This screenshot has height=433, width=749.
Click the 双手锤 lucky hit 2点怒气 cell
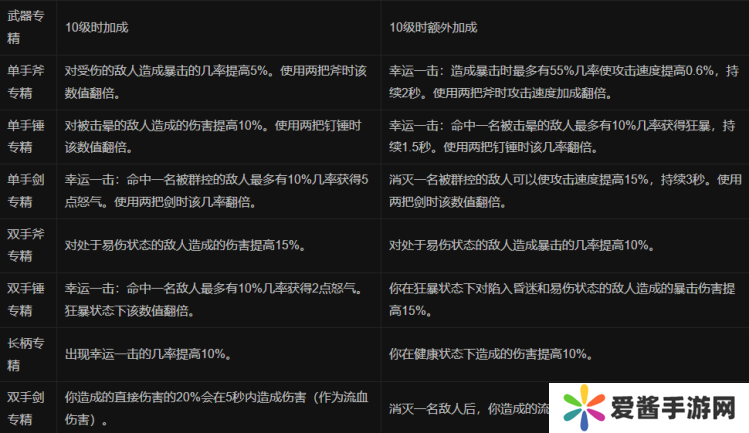217,298
